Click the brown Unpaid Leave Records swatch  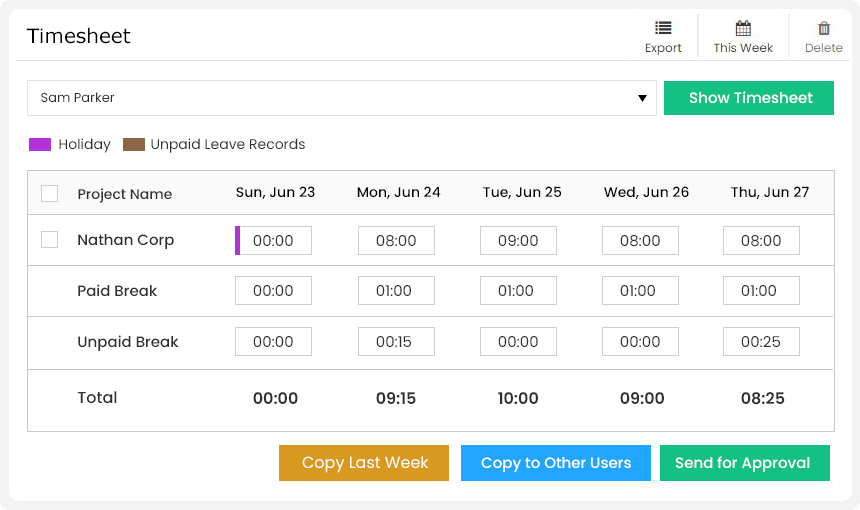pyautogui.click(x=134, y=144)
